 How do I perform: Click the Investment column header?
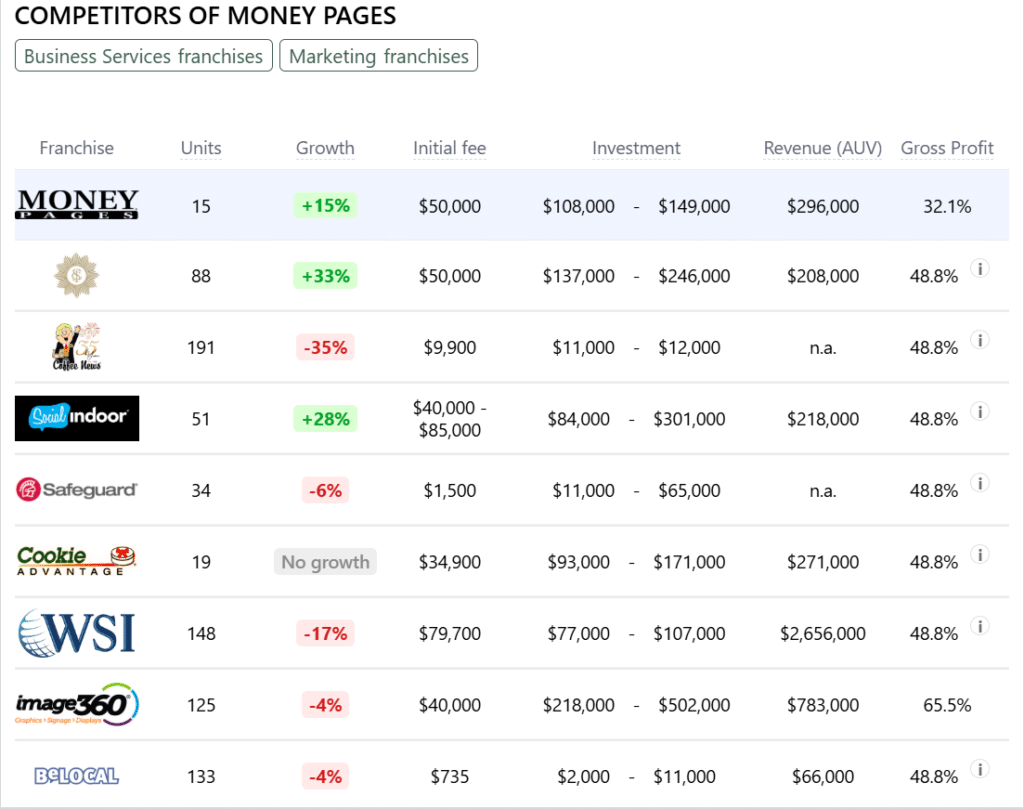coord(636,148)
